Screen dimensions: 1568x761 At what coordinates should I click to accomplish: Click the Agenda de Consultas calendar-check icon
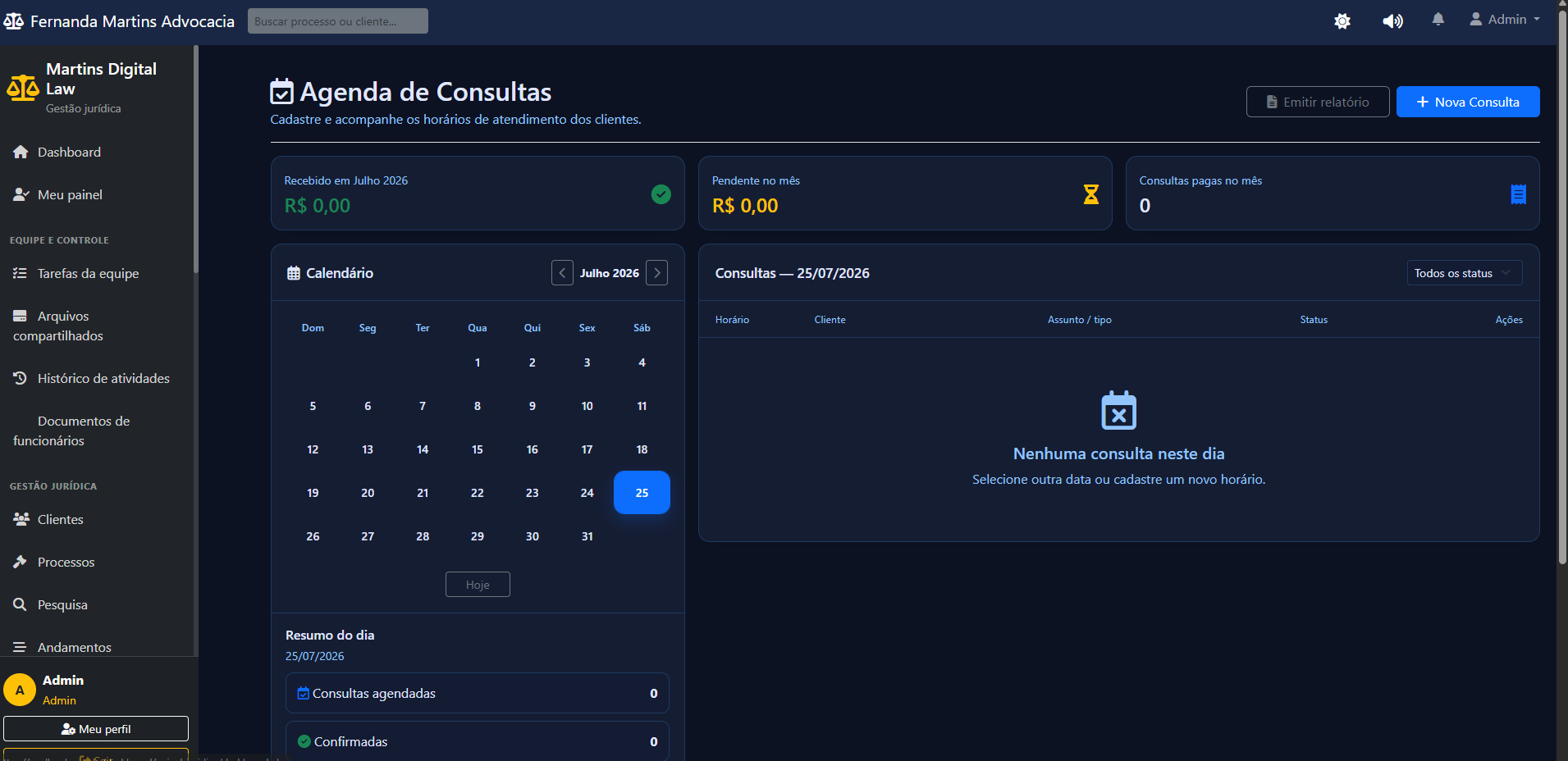pyautogui.click(x=281, y=92)
